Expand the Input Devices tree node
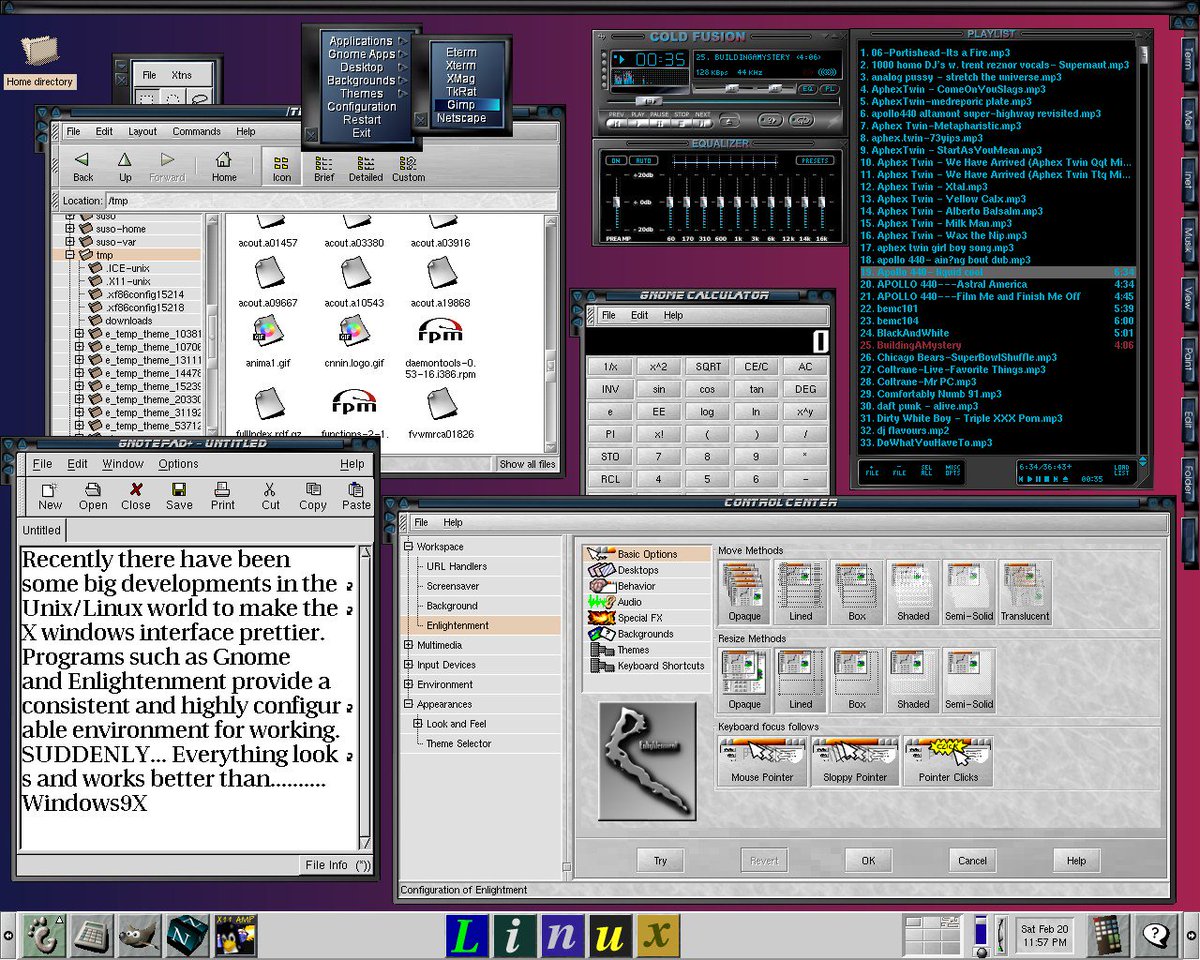The height and width of the screenshot is (960, 1200). [408, 665]
